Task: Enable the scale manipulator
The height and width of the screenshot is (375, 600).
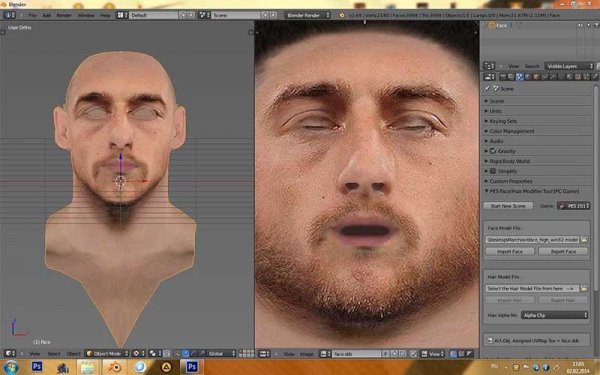Action: 201,354
